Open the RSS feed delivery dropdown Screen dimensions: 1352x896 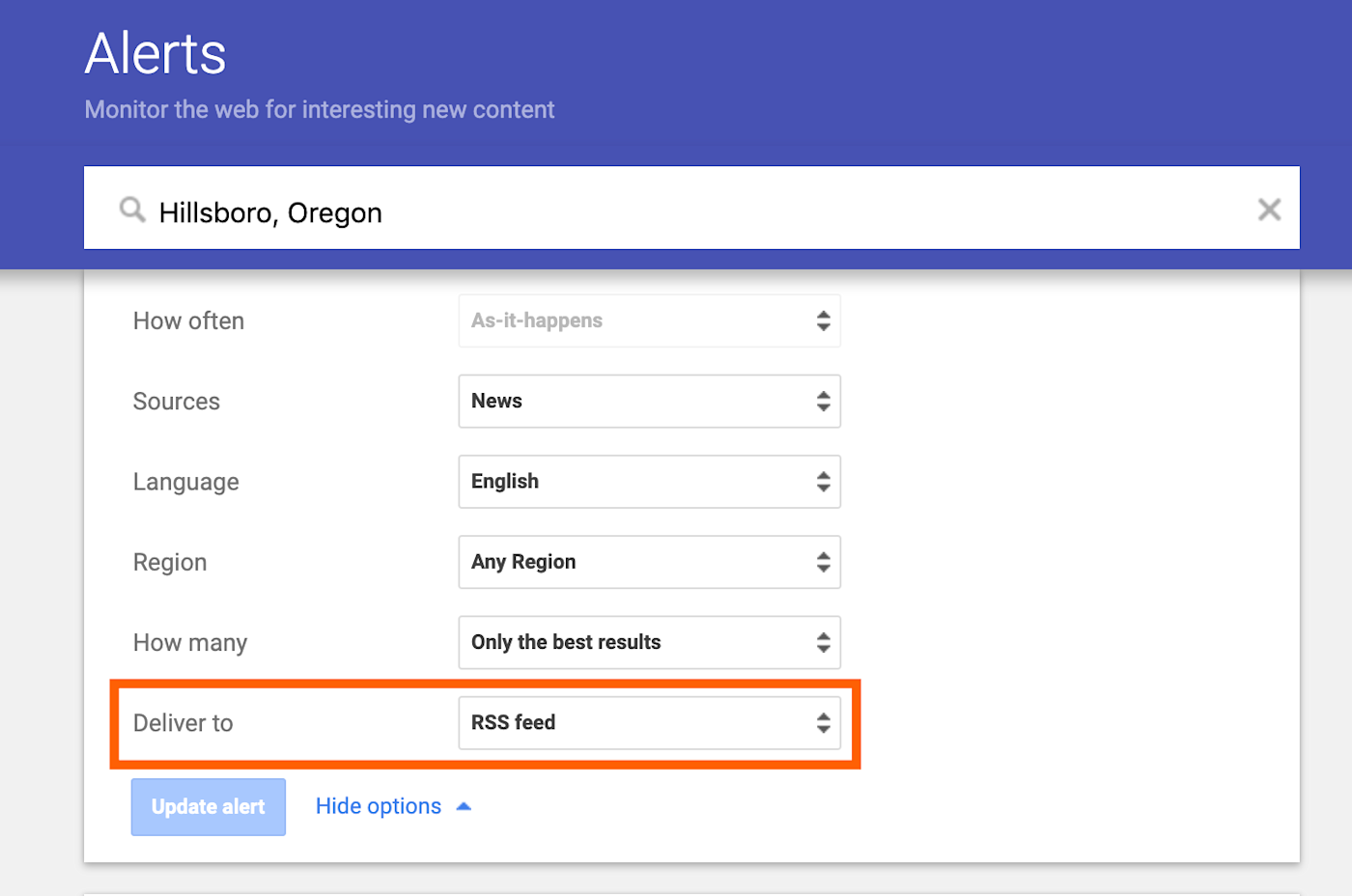[649, 723]
